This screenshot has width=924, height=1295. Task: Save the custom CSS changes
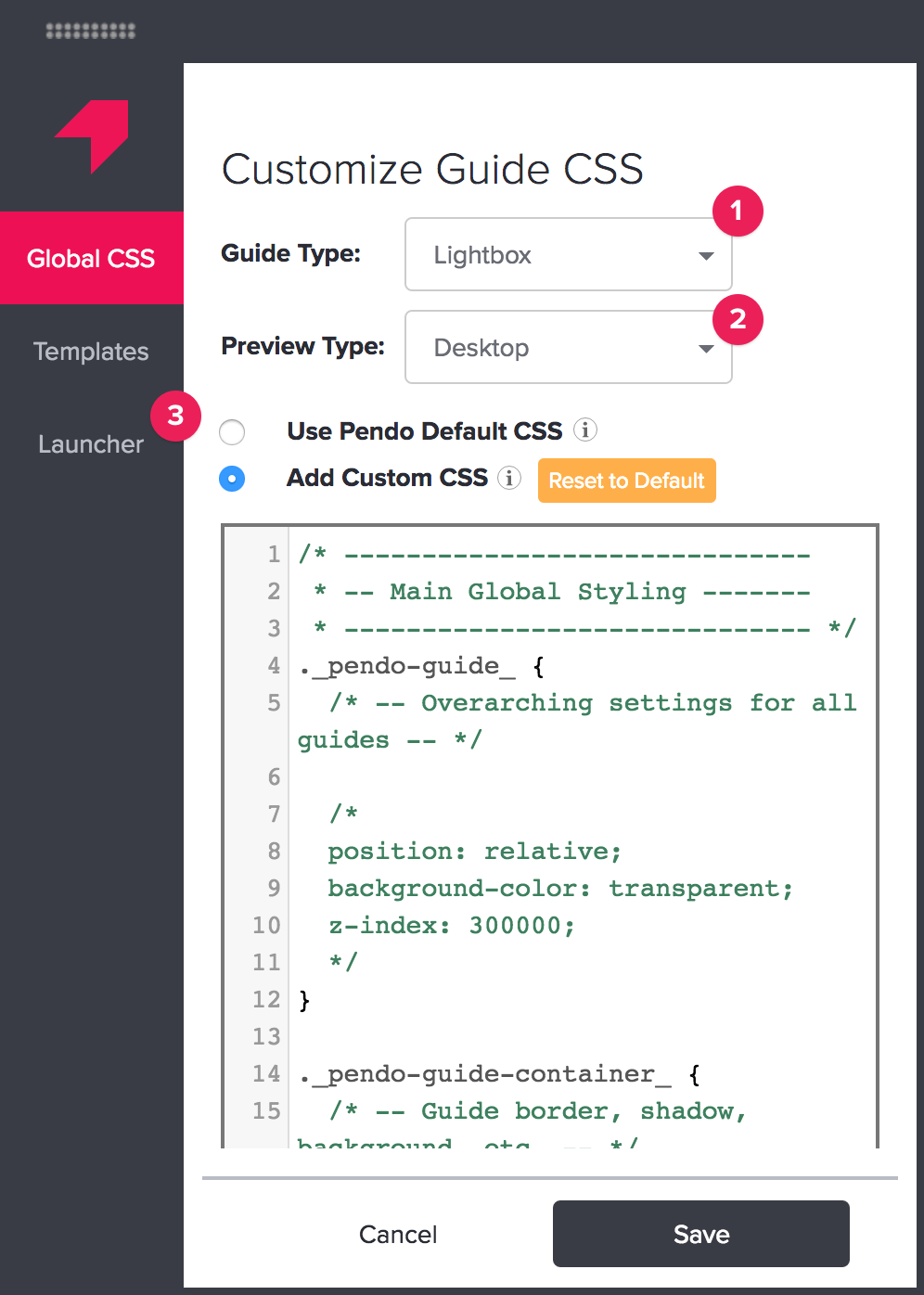(x=700, y=1234)
